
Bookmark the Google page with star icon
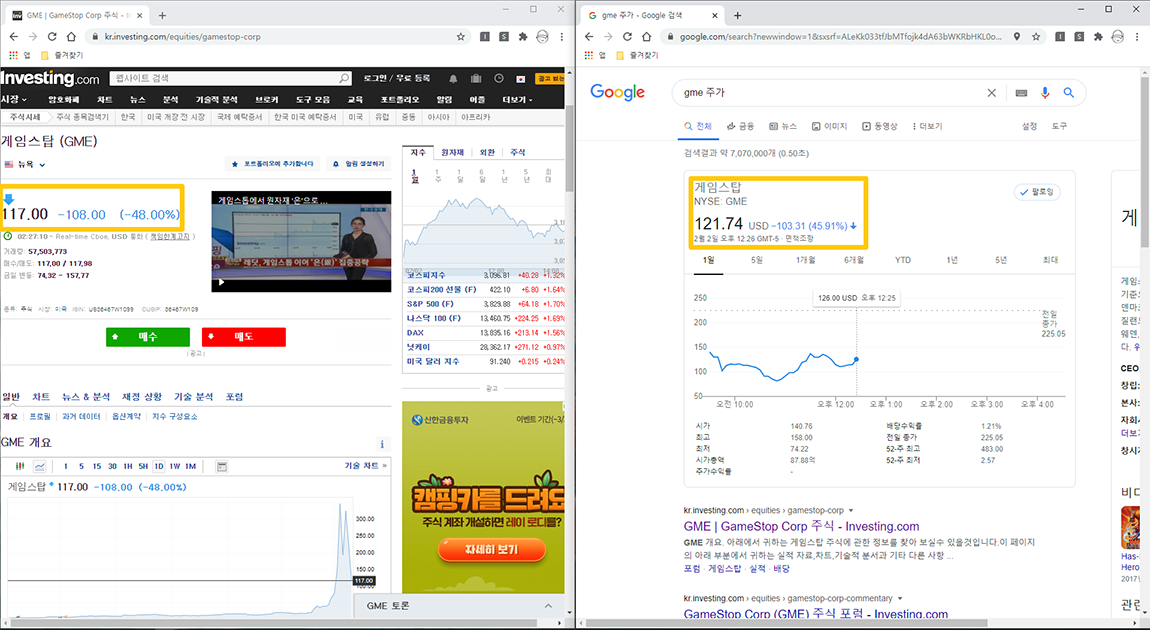(1036, 37)
